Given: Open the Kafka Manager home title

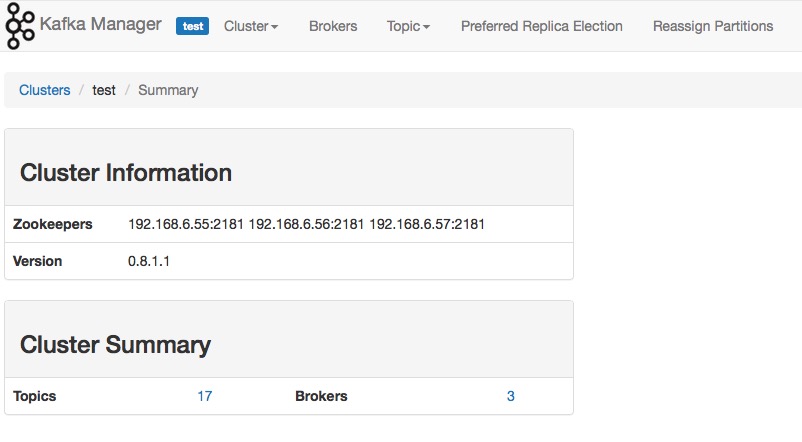Looking at the screenshot, I should pos(101,24).
